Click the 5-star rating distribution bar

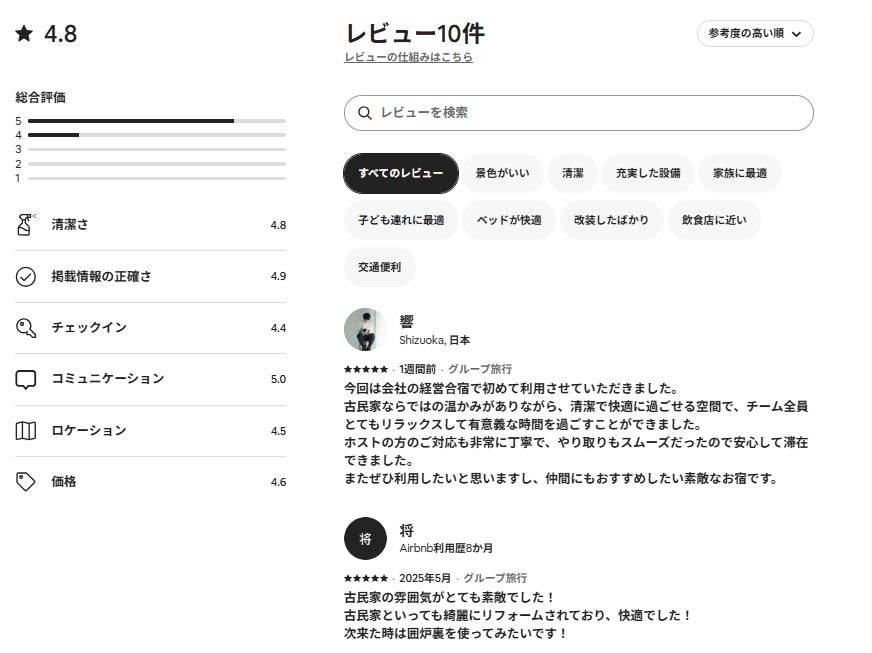coord(157,121)
